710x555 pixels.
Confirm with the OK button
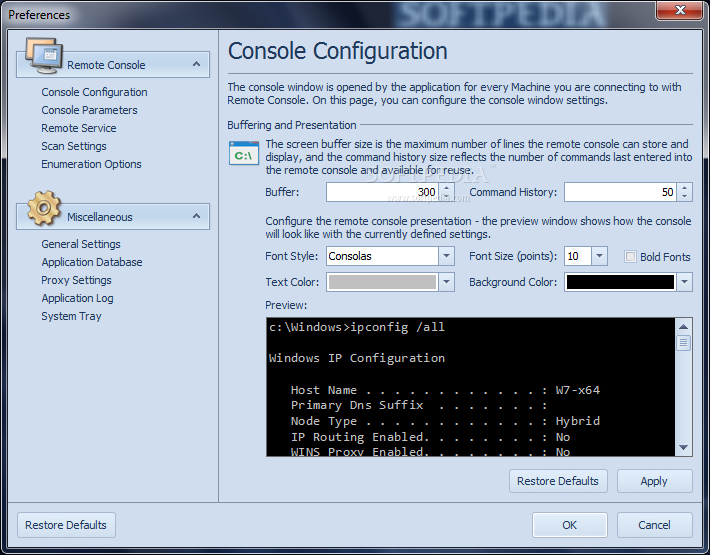[x=570, y=525]
